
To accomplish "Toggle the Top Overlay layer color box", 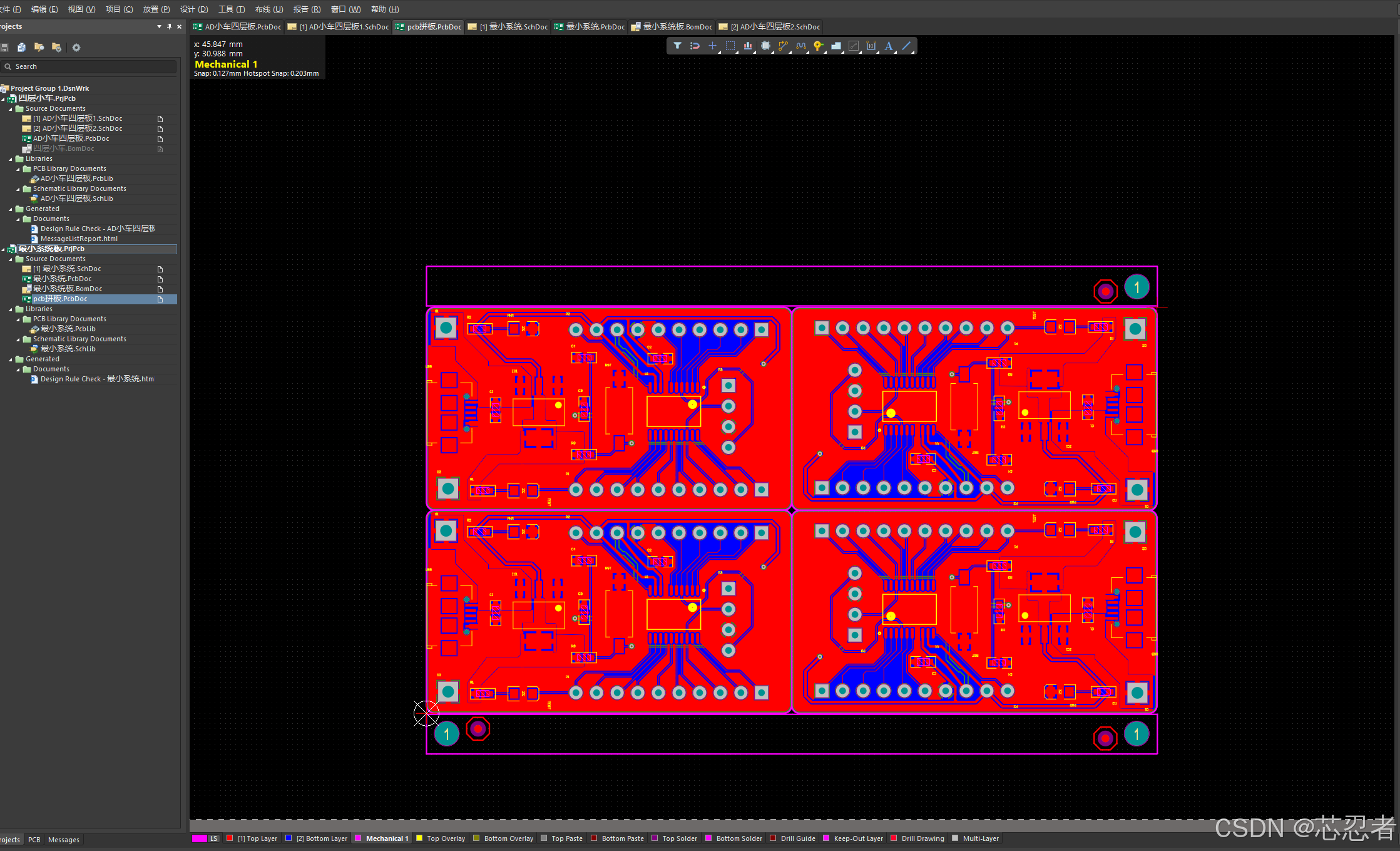I will [419, 838].
